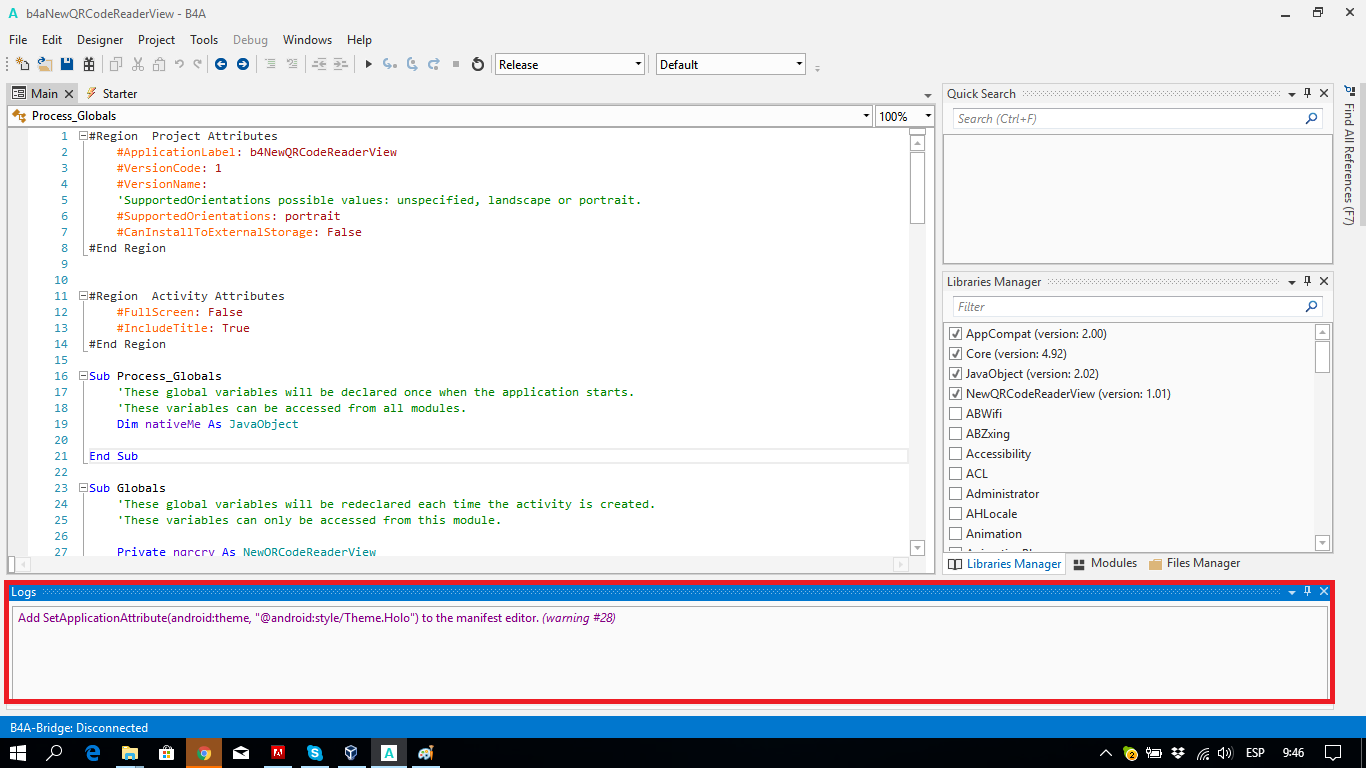Screen dimensions: 1366x768
Task: Navigate backward with the blue left arrow
Action: point(220,64)
